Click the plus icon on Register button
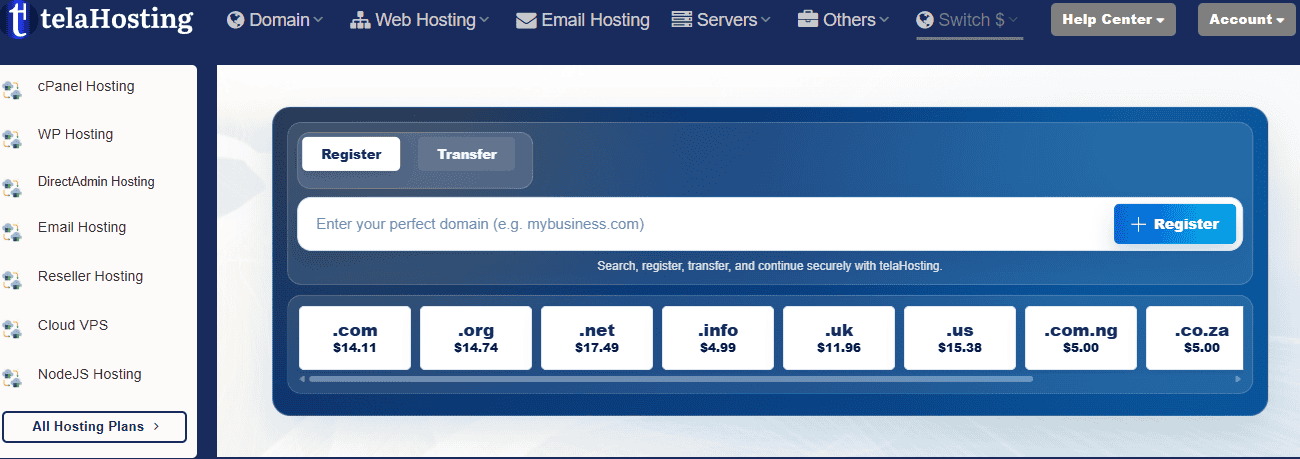This screenshot has height=459, width=1300. pyautogui.click(x=1138, y=224)
